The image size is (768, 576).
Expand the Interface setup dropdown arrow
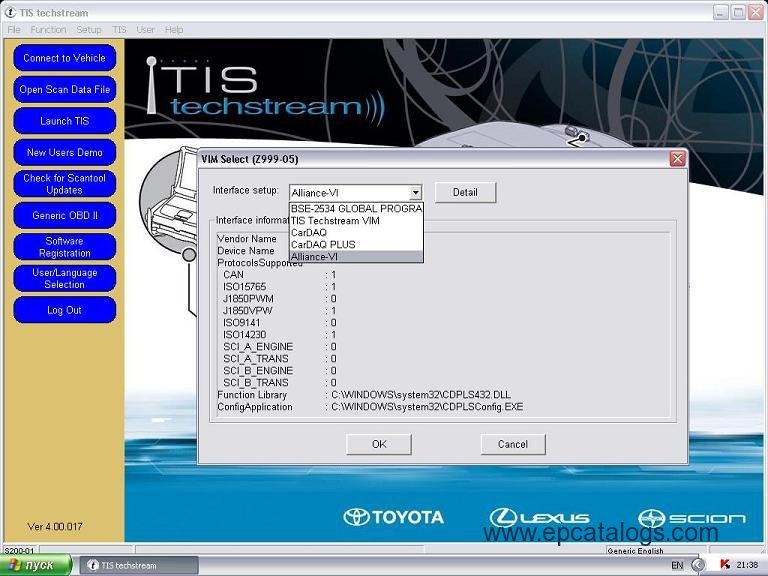tap(415, 192)
